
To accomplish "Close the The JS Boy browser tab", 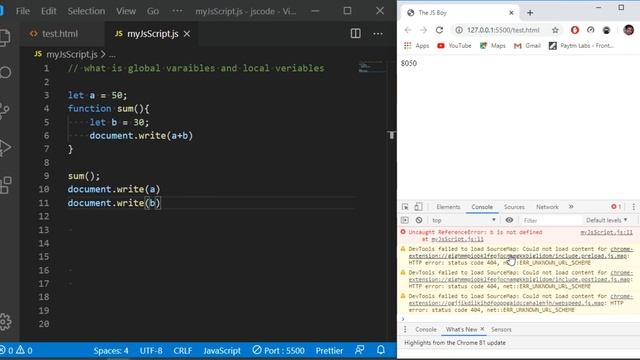I will (511, 13).
